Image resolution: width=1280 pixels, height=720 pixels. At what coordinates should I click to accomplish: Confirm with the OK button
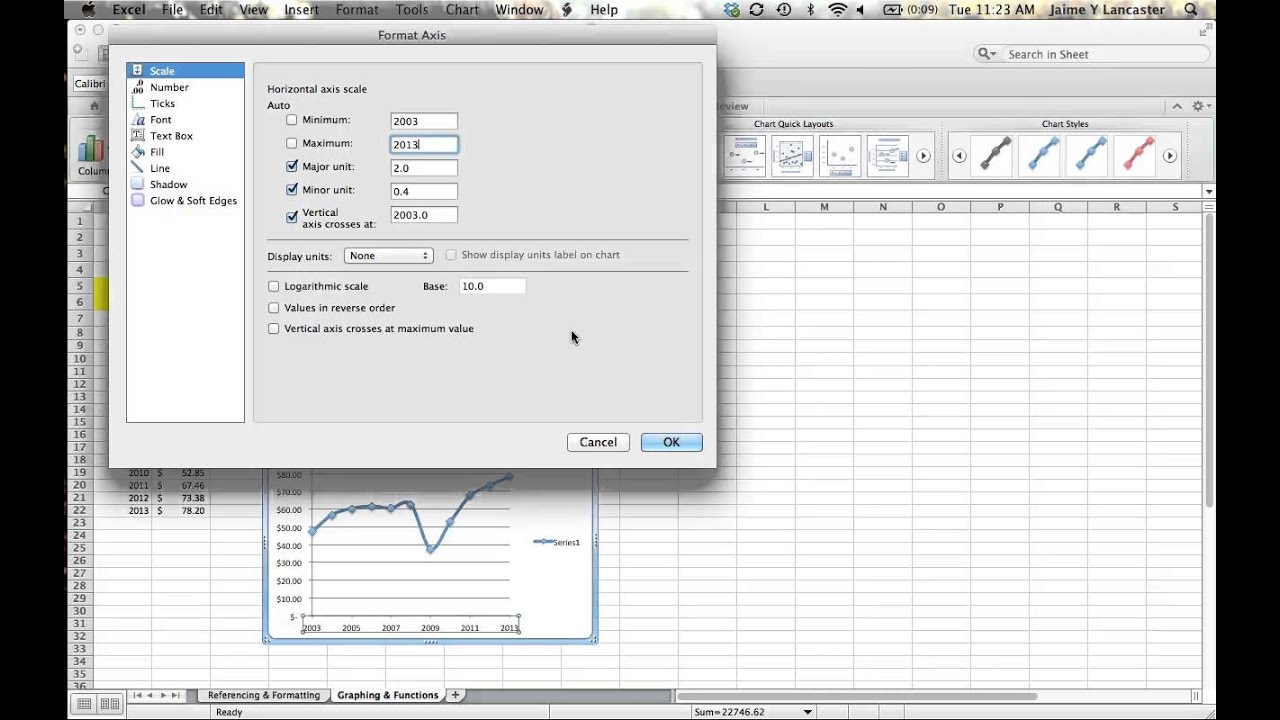[x=671, y=442]
